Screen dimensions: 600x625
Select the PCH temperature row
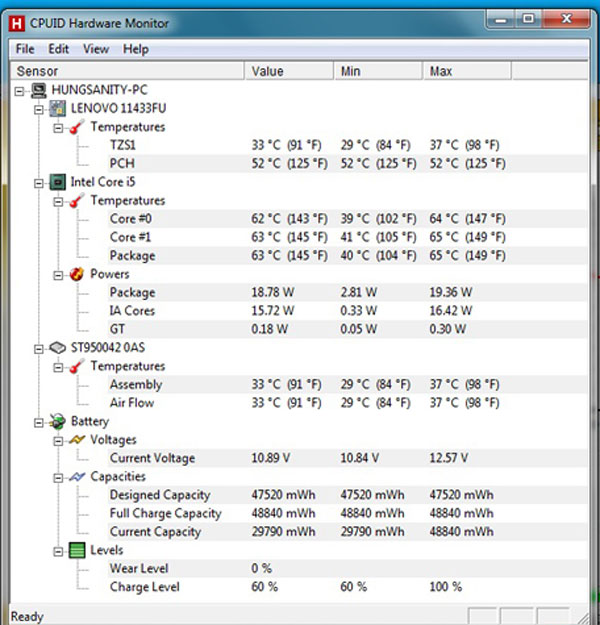[347, 163]
